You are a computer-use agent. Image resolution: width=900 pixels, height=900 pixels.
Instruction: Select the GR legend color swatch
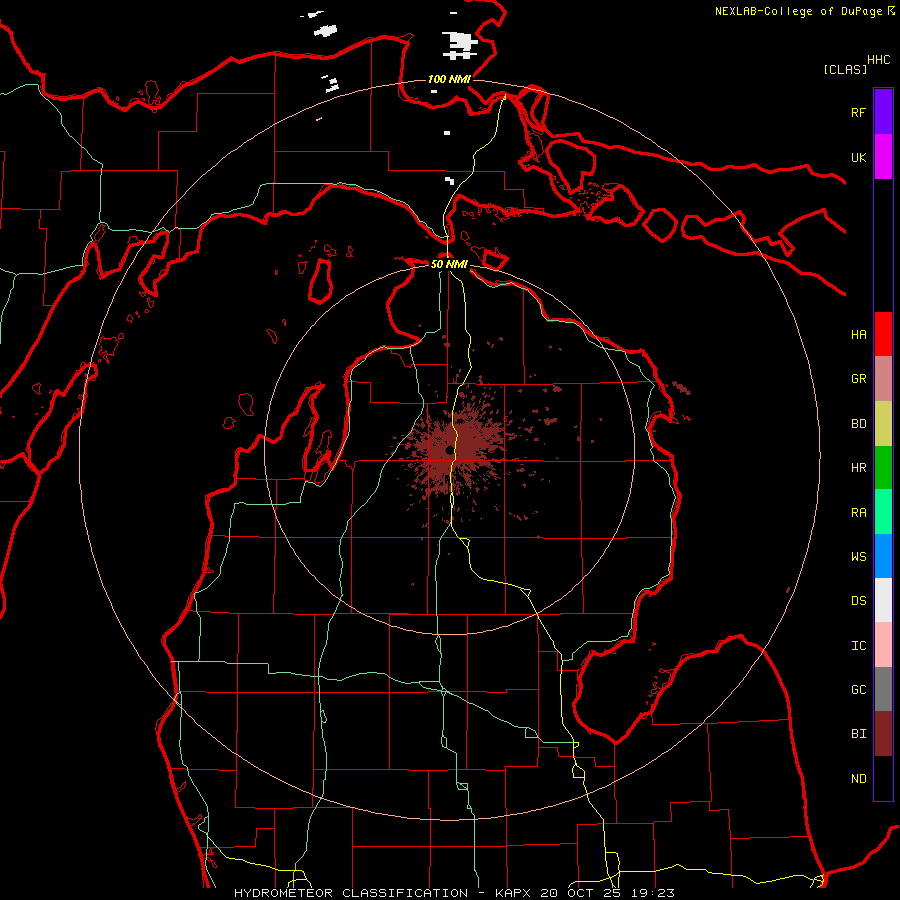pos(883,379)
